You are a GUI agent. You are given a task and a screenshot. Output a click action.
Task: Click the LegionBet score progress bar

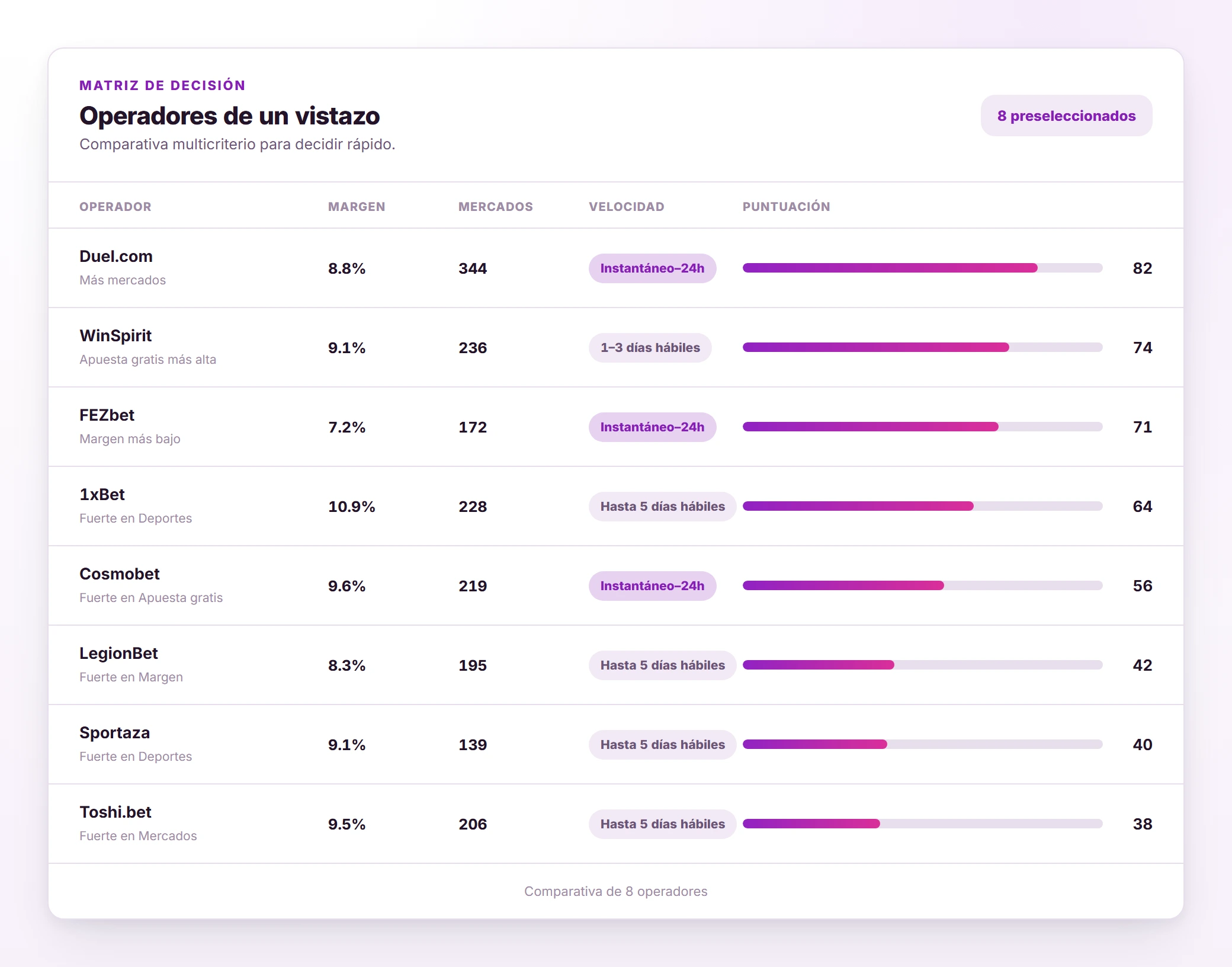point(923,665)
